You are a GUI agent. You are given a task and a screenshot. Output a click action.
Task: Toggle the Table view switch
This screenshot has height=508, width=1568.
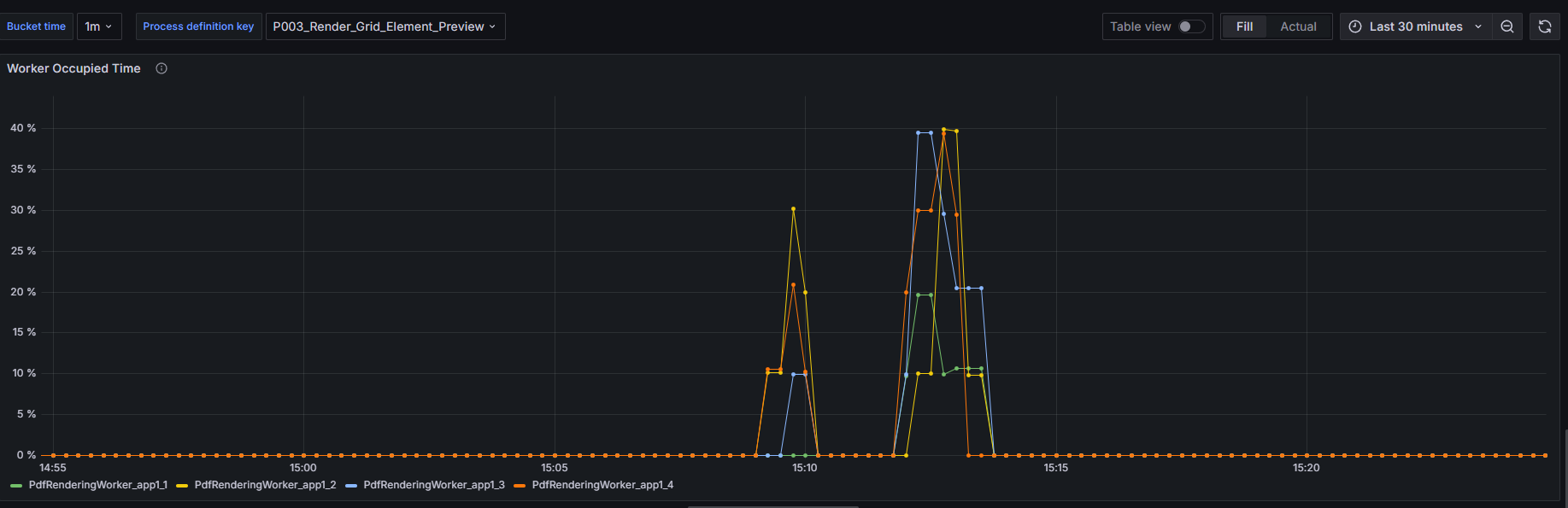(x=1191, y=26)
